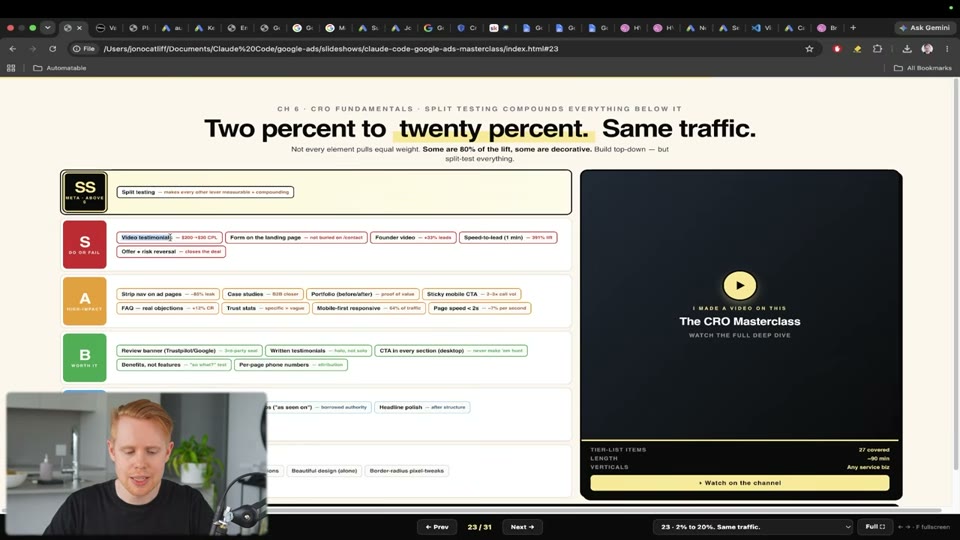This screenshot has width=960, height=540.
Task: Add a new tab with the plus icon
Action: [853, 28]
